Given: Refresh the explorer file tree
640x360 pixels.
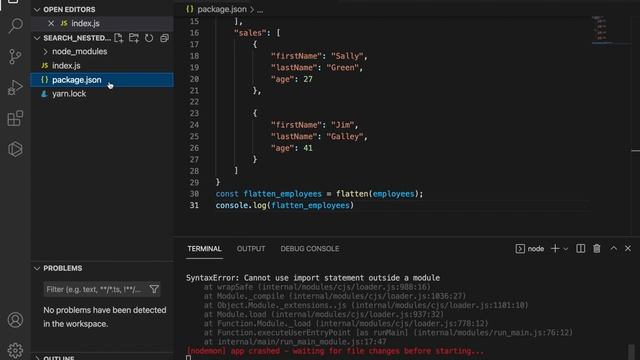Looking at the screenshot, I should 149,38.
